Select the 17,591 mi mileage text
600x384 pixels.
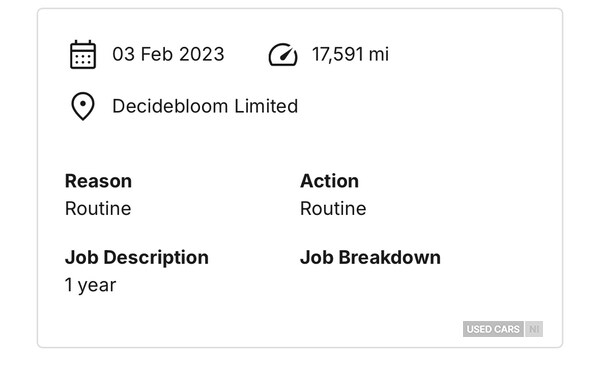[351, 54]
